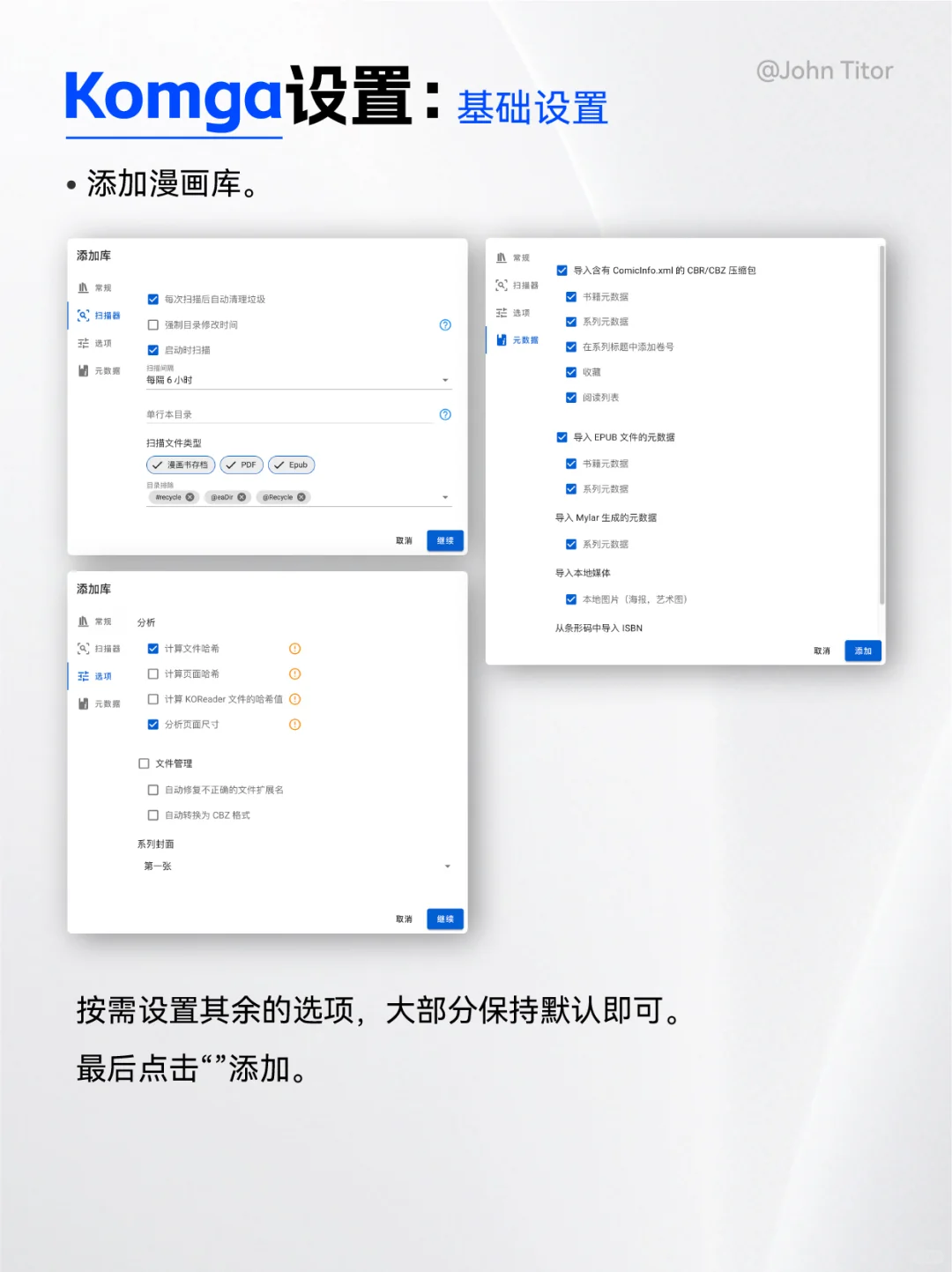952x1272 pixels.
Task: Enable 计算页面哈希 checkbox
Action: (x=153, y=674)
